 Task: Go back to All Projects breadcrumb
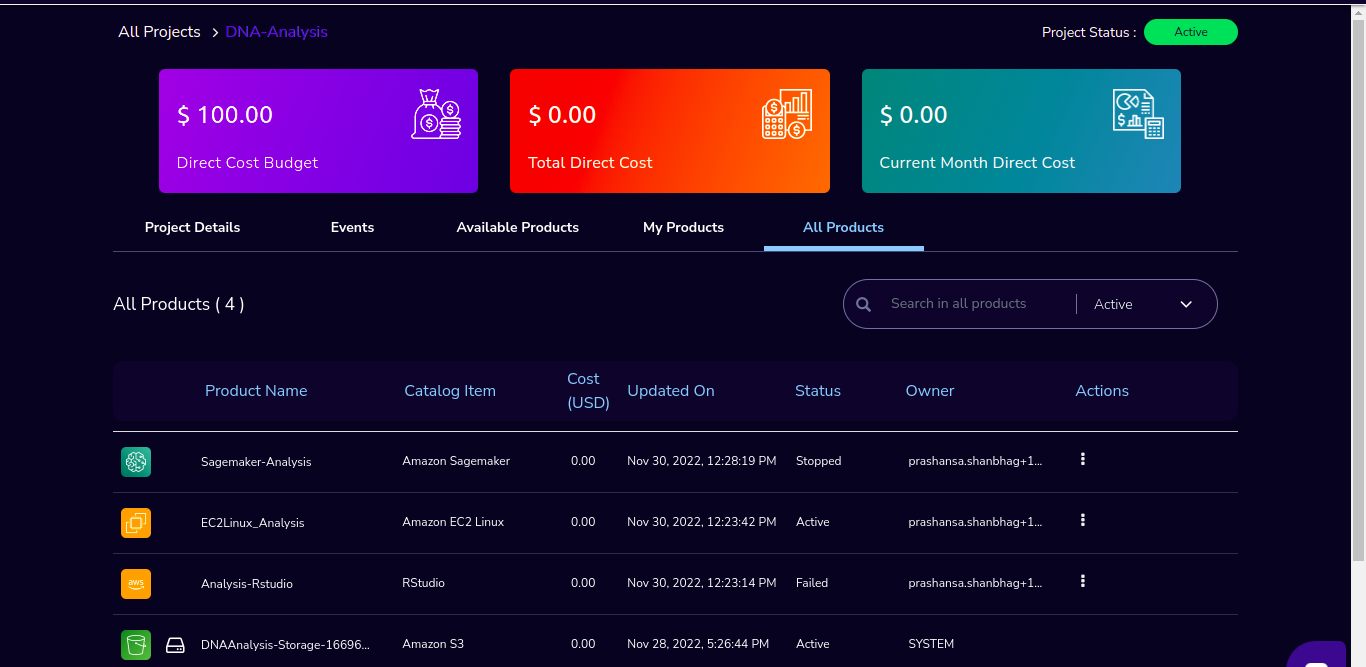pos(159,32)
